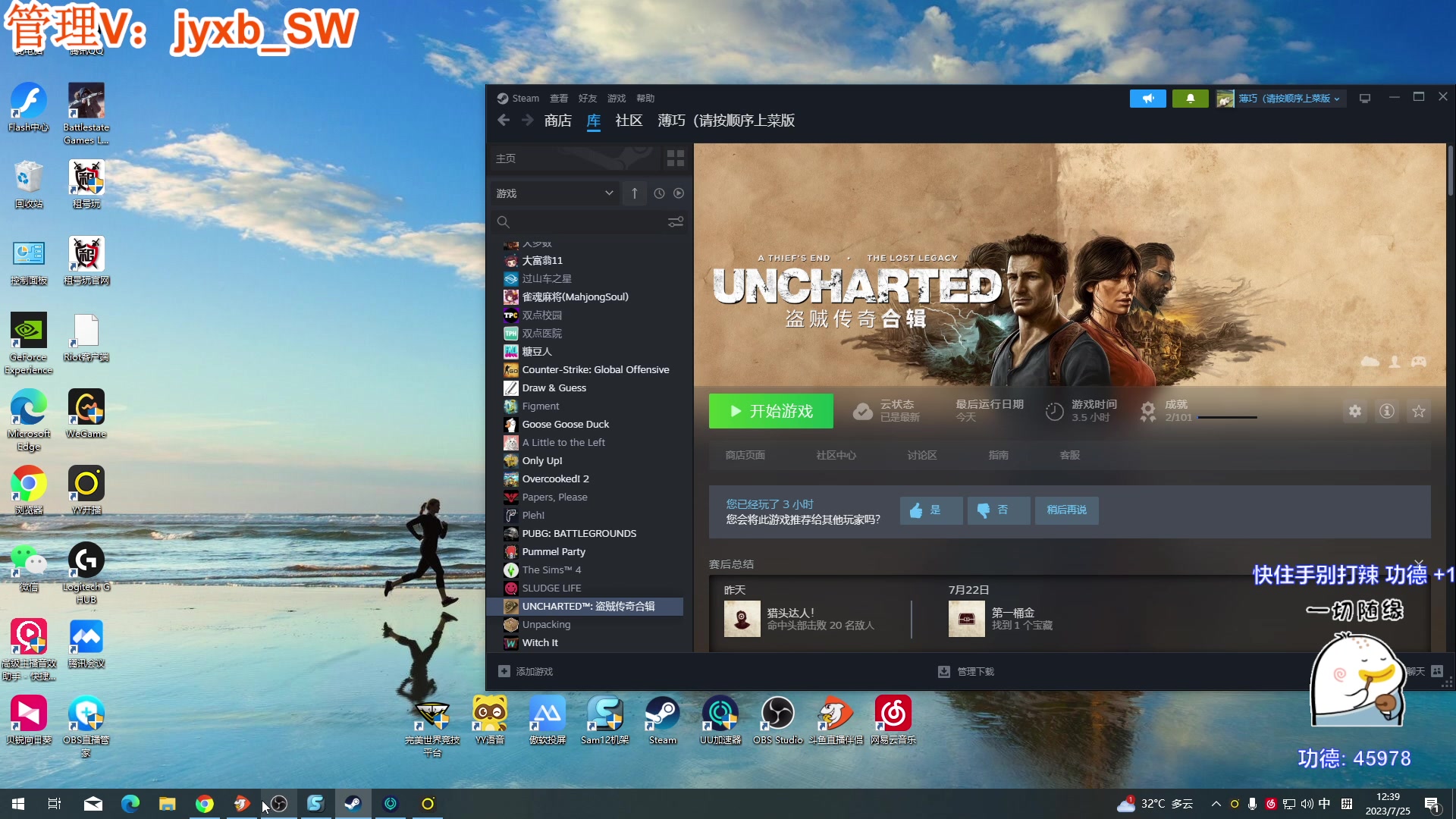Open the 网易云音乐 desktop shortcut
1456x819 pixels.
[x=893, y=720]
